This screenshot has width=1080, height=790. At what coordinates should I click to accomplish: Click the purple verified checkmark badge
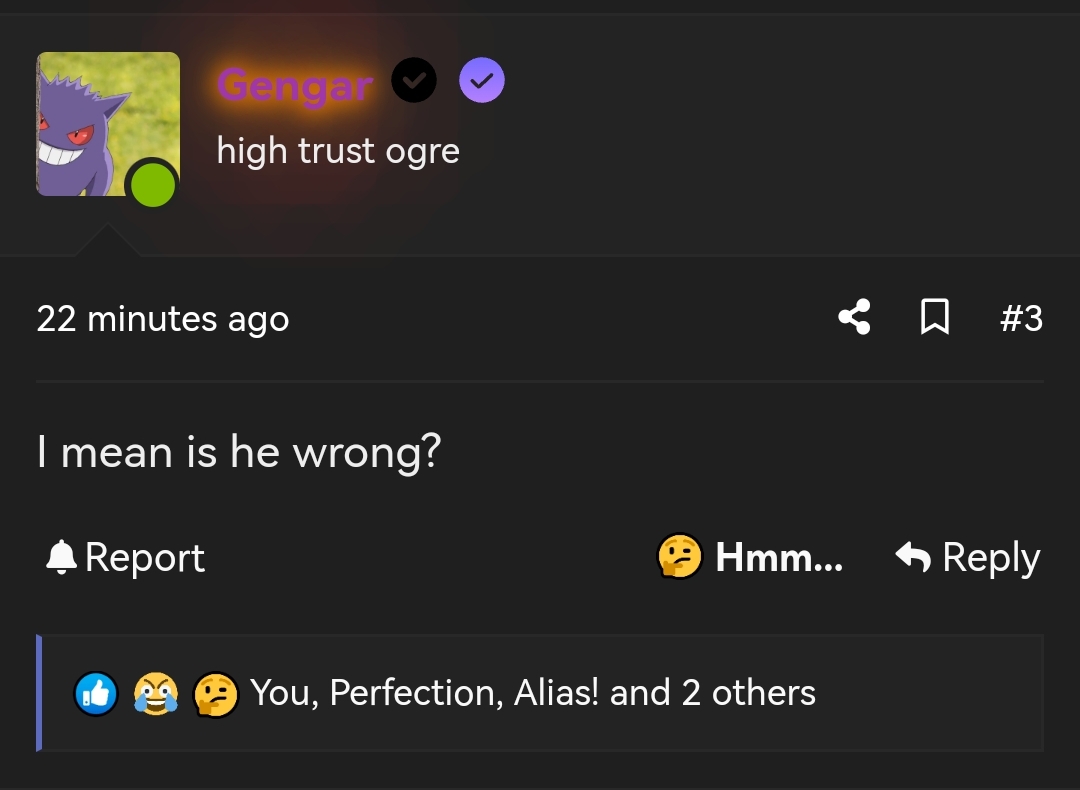pyautogui.click(x=481, y=80)
